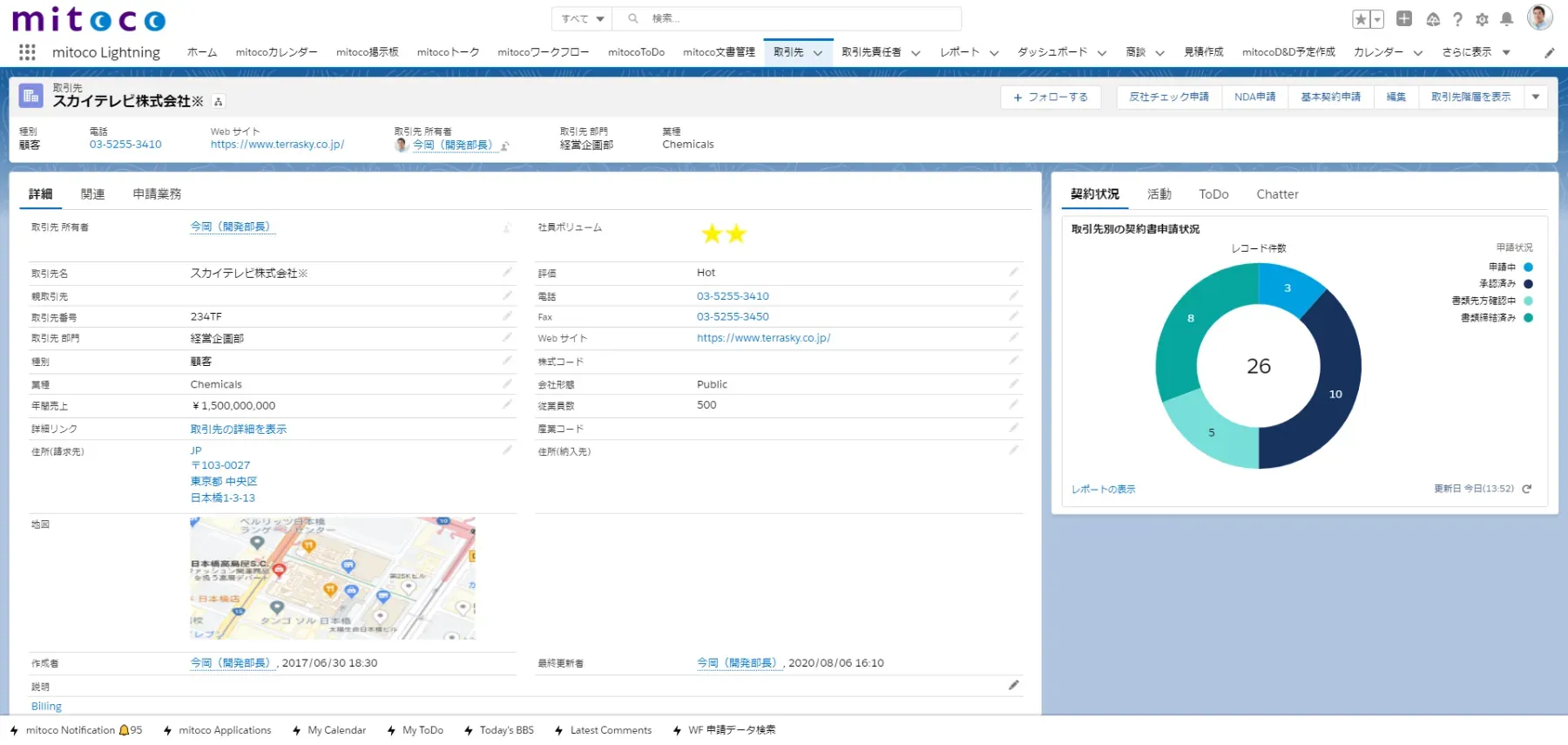Open the Setup gear icon
1568x745 pixels.
point(1482,19)
